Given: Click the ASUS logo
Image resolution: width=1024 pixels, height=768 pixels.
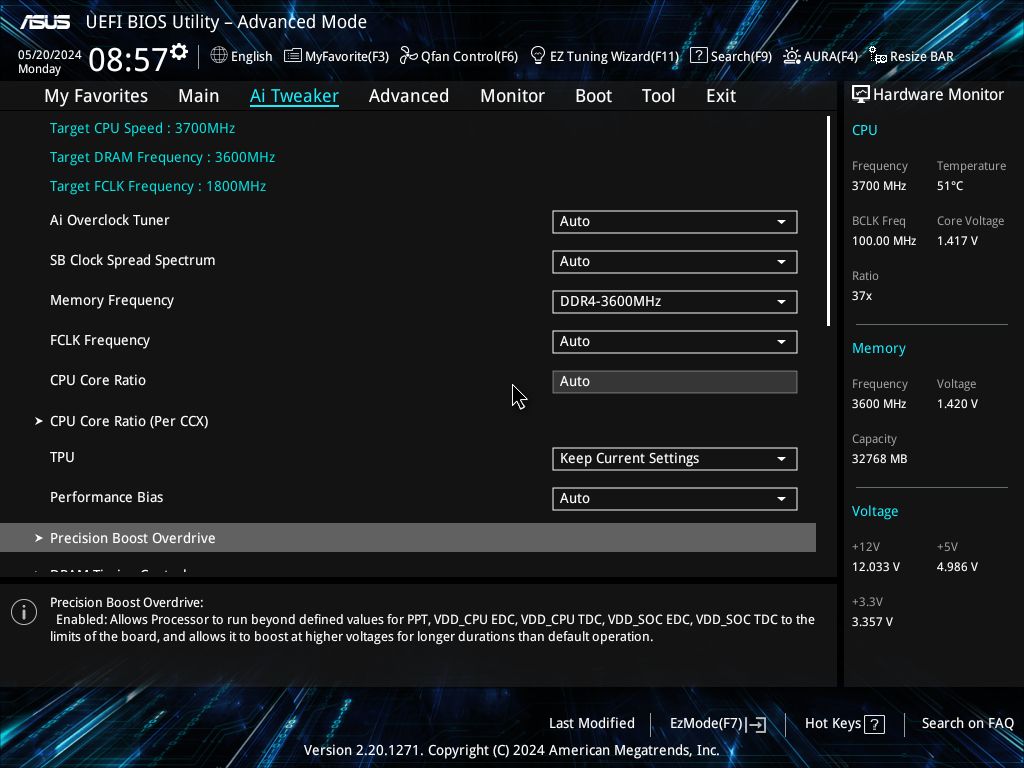Looking at the screenshot, I should click(45, 22).
